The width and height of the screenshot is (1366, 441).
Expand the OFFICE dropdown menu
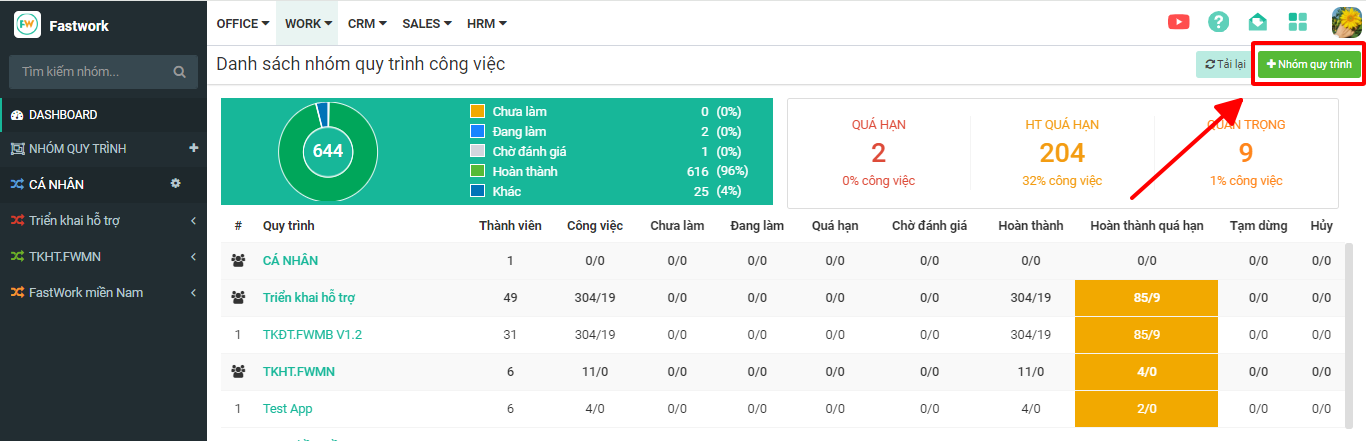pyautogui.click(x=243, y=23)
